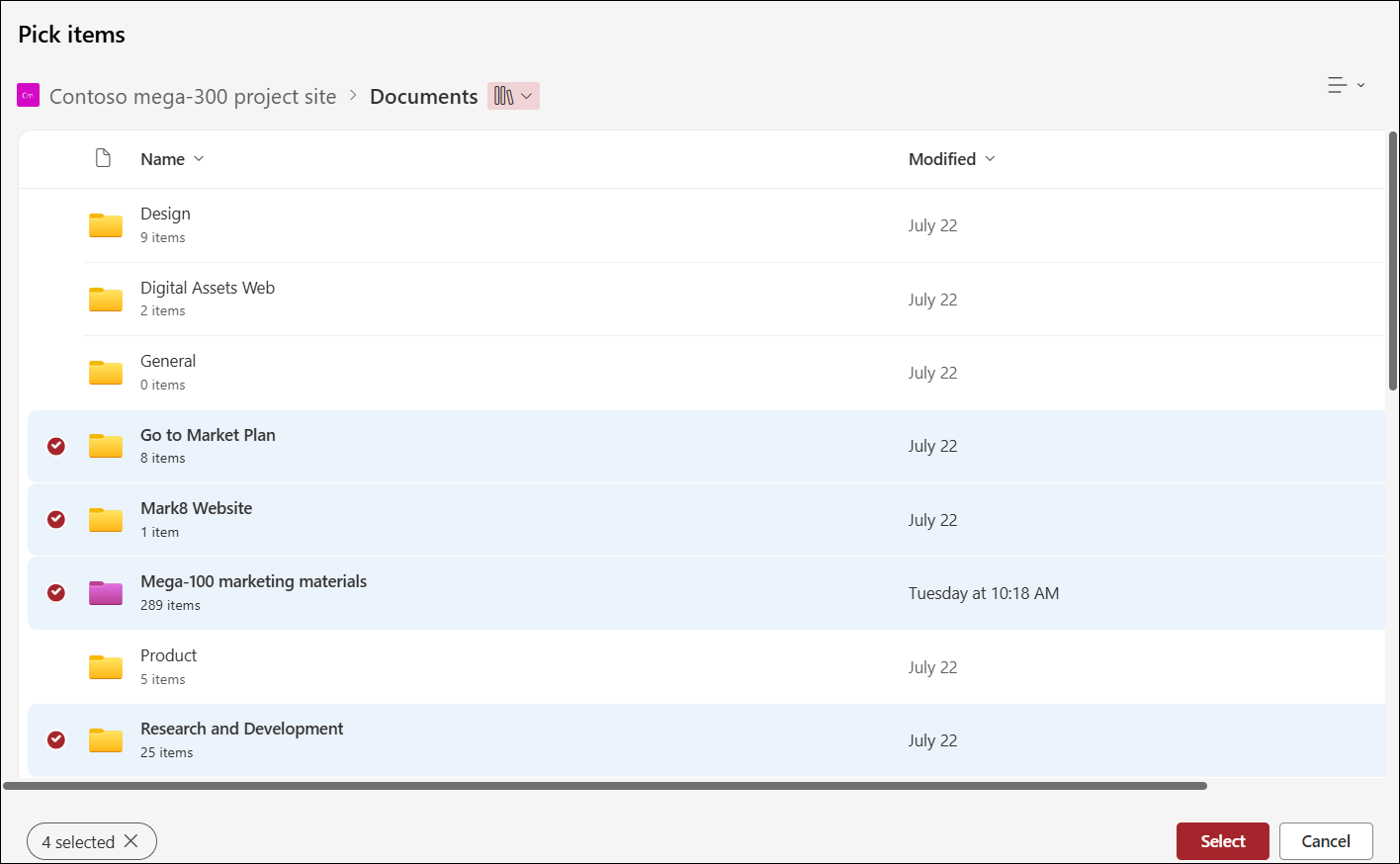1400x864 pixels.
Task: Click the Select button
Action: (1222, 840)
